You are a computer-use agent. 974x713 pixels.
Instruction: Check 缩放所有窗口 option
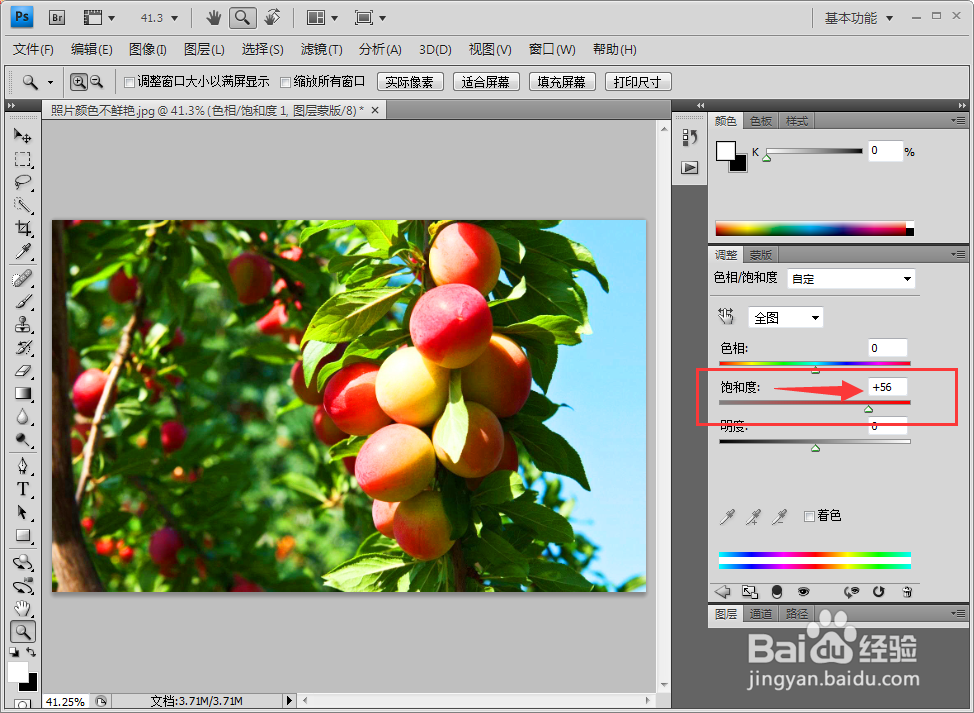pyautogui.click(x=286, y=82)
